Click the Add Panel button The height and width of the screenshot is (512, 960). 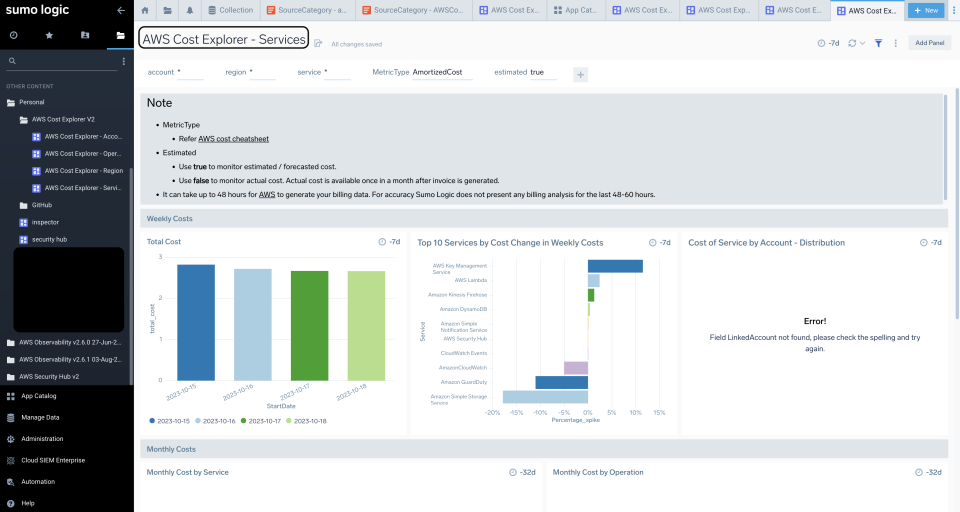[x=929, y=43]
